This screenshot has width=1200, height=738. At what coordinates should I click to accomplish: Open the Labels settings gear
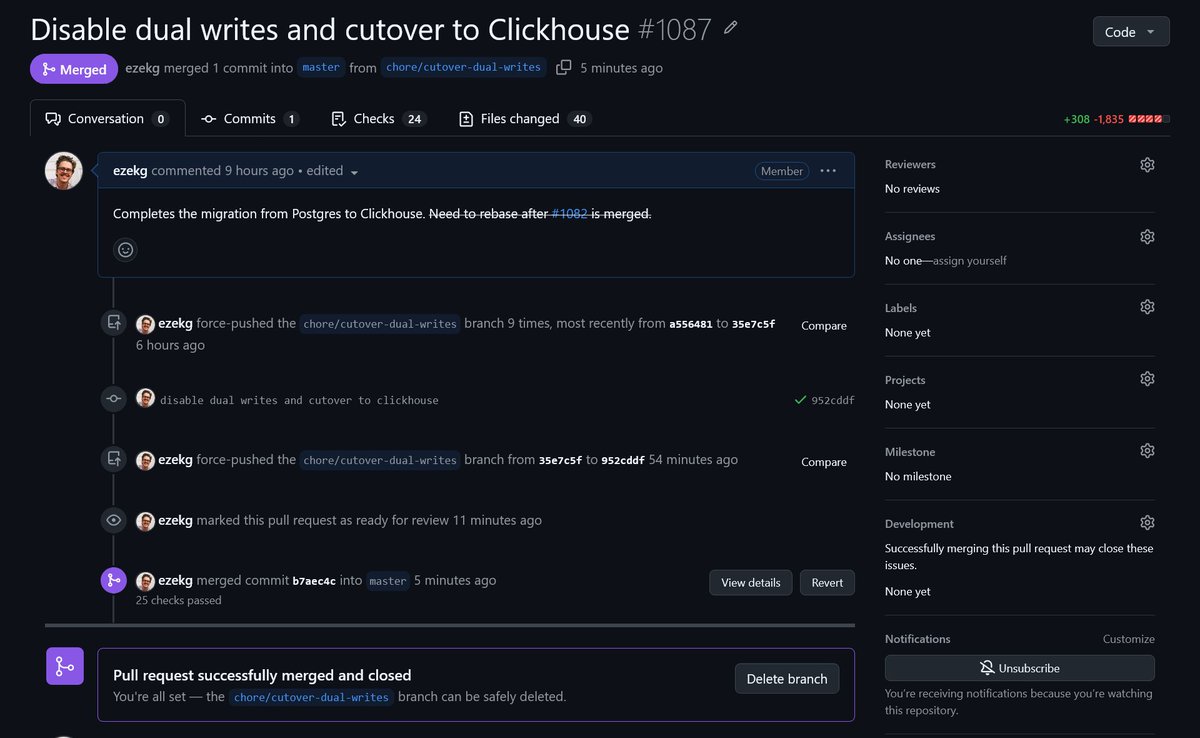1147,307
